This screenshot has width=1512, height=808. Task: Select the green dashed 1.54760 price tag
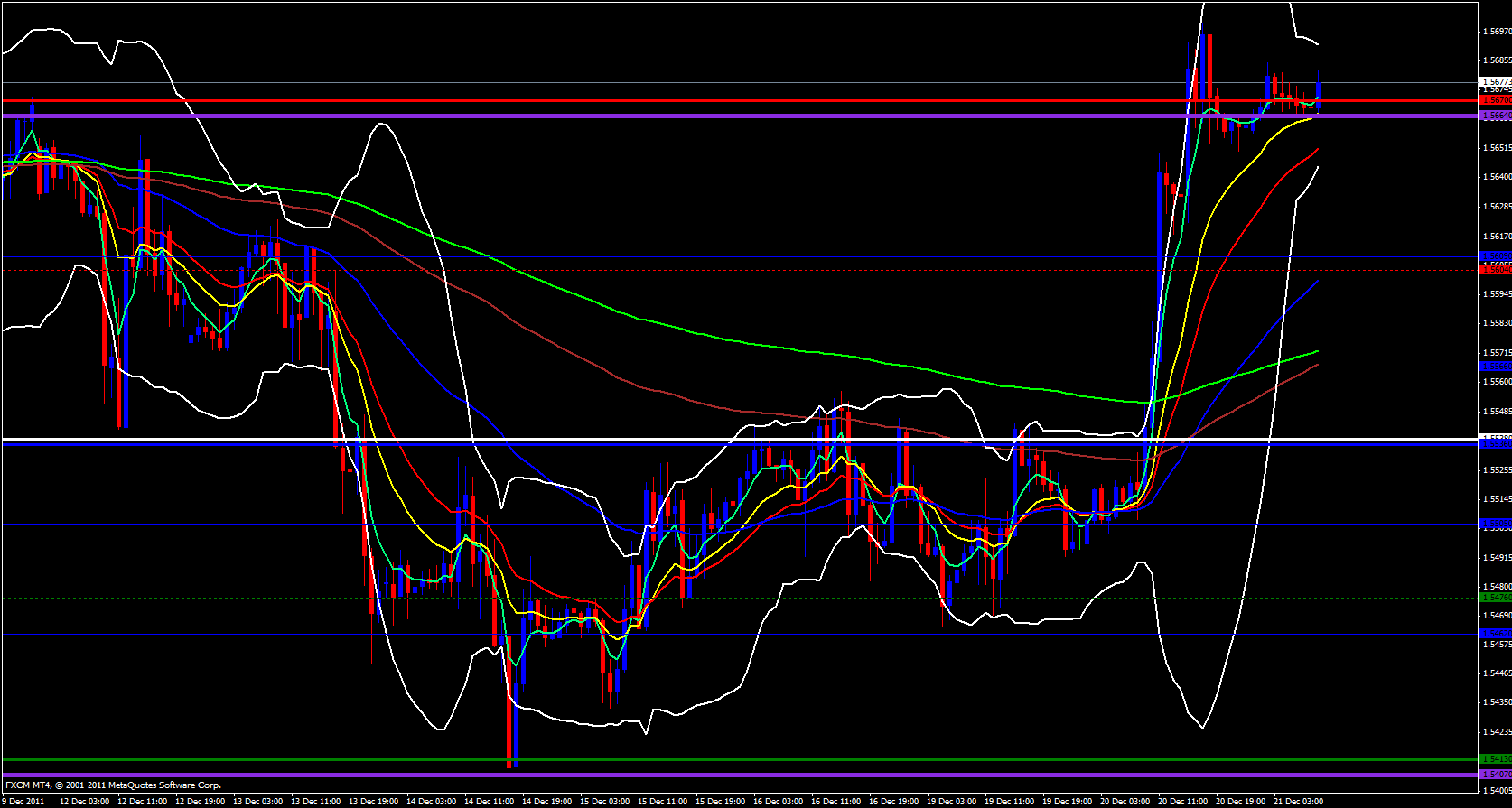[1496, 597]
